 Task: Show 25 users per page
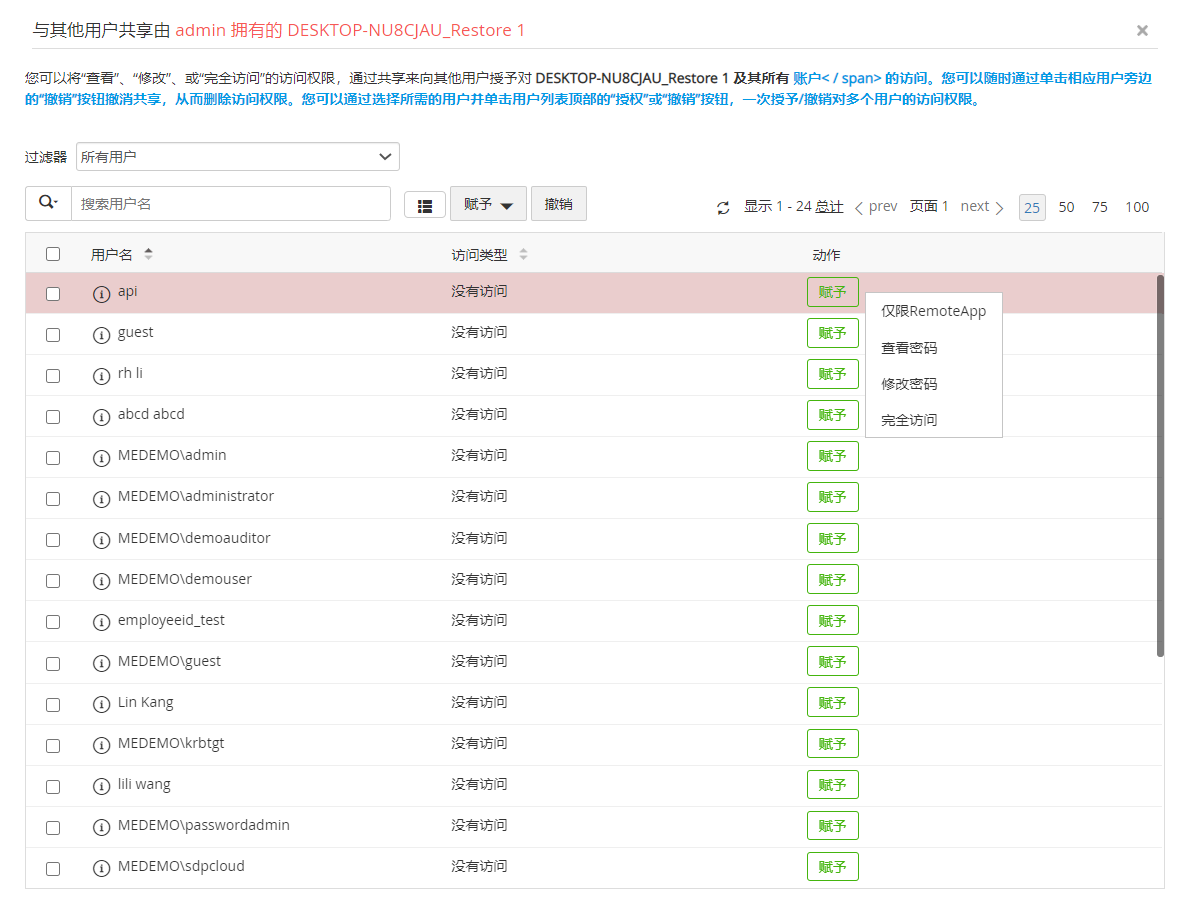coord(1032,207)
